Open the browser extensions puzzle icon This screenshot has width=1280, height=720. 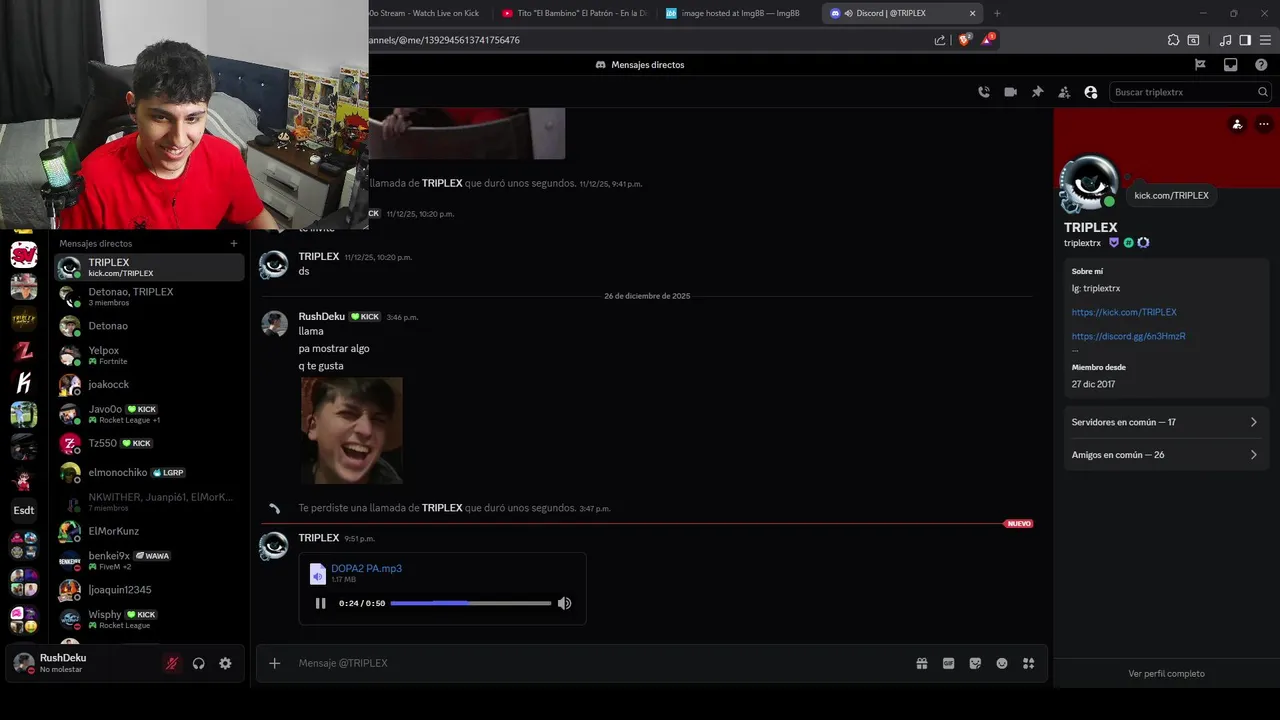[1173, 40]
